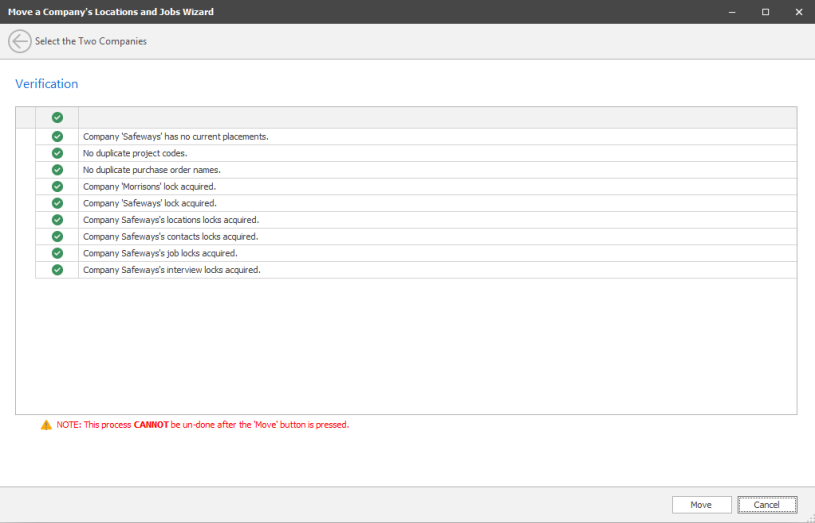Image resolution: width=815 pixels, height=523 pixels.
Task: Click check icon beside 'No duplicate purchase order names'
Action: click(x=57, y=170)
